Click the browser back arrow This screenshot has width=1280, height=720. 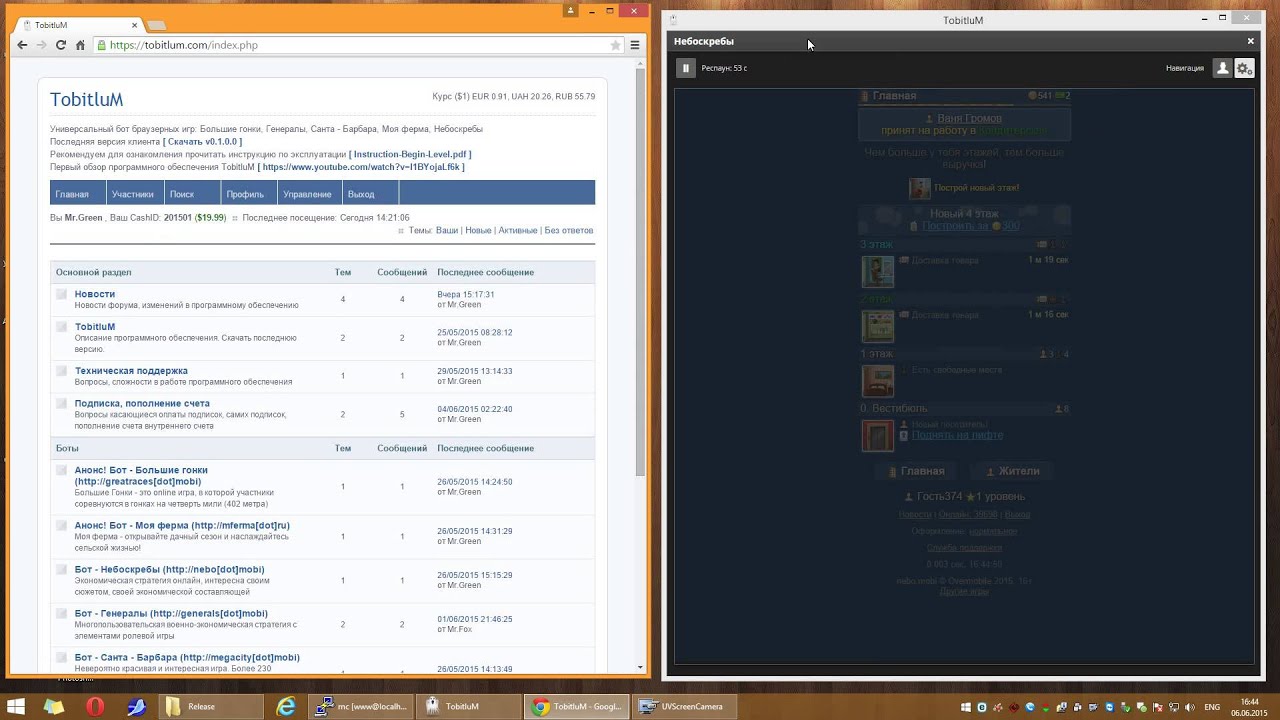pos(22,45)
